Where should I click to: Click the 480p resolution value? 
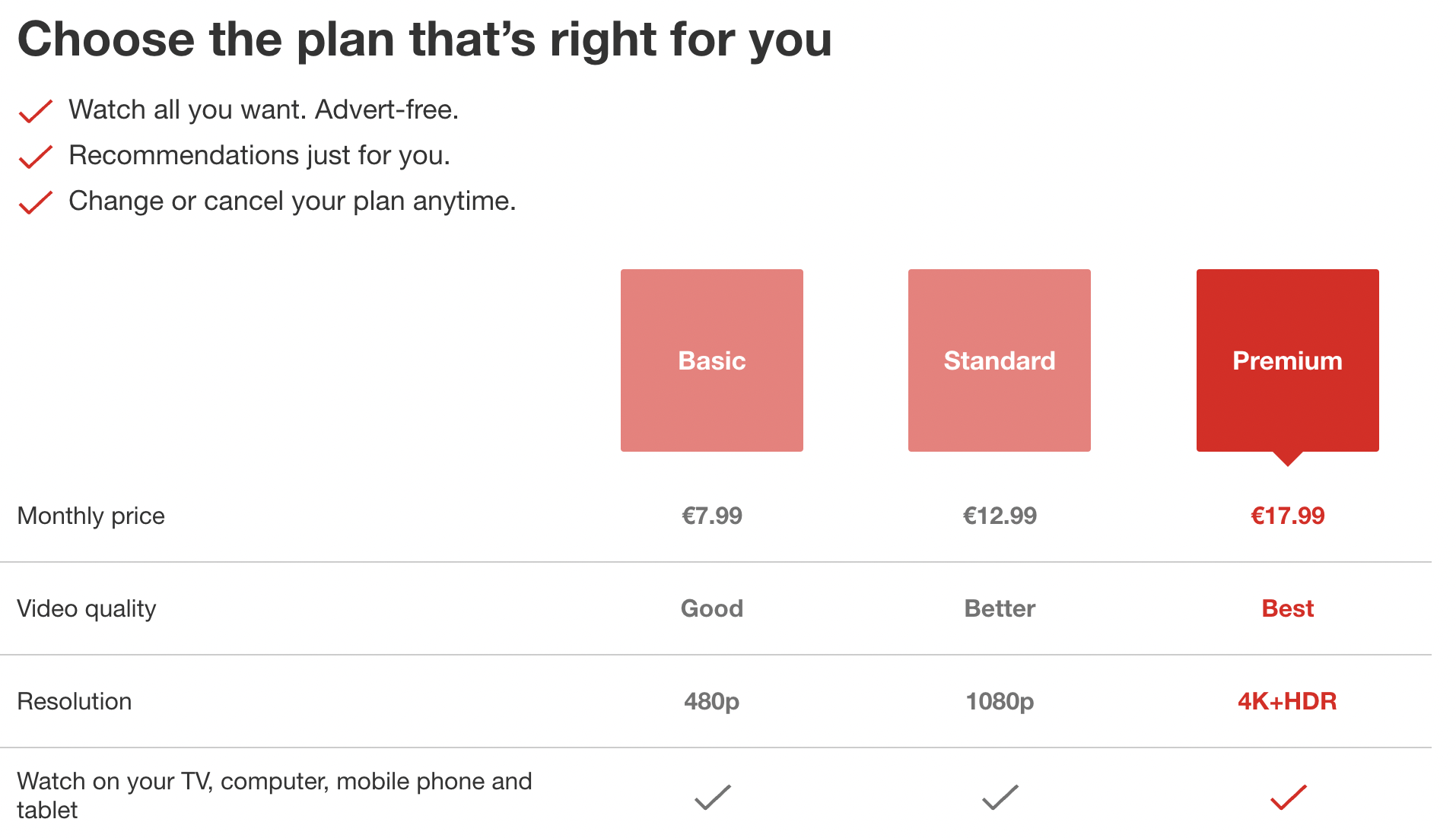coord(711,701)
